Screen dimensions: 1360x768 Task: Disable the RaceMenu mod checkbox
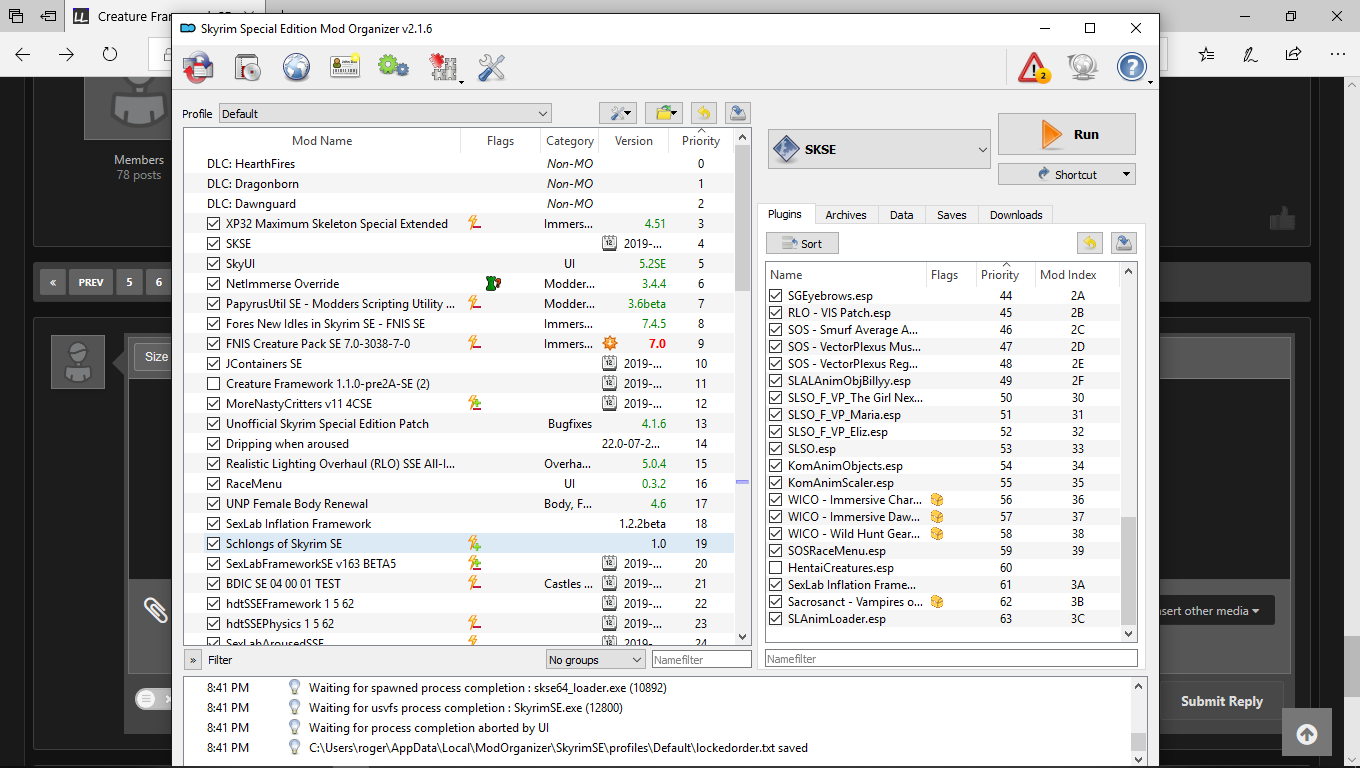213,483
